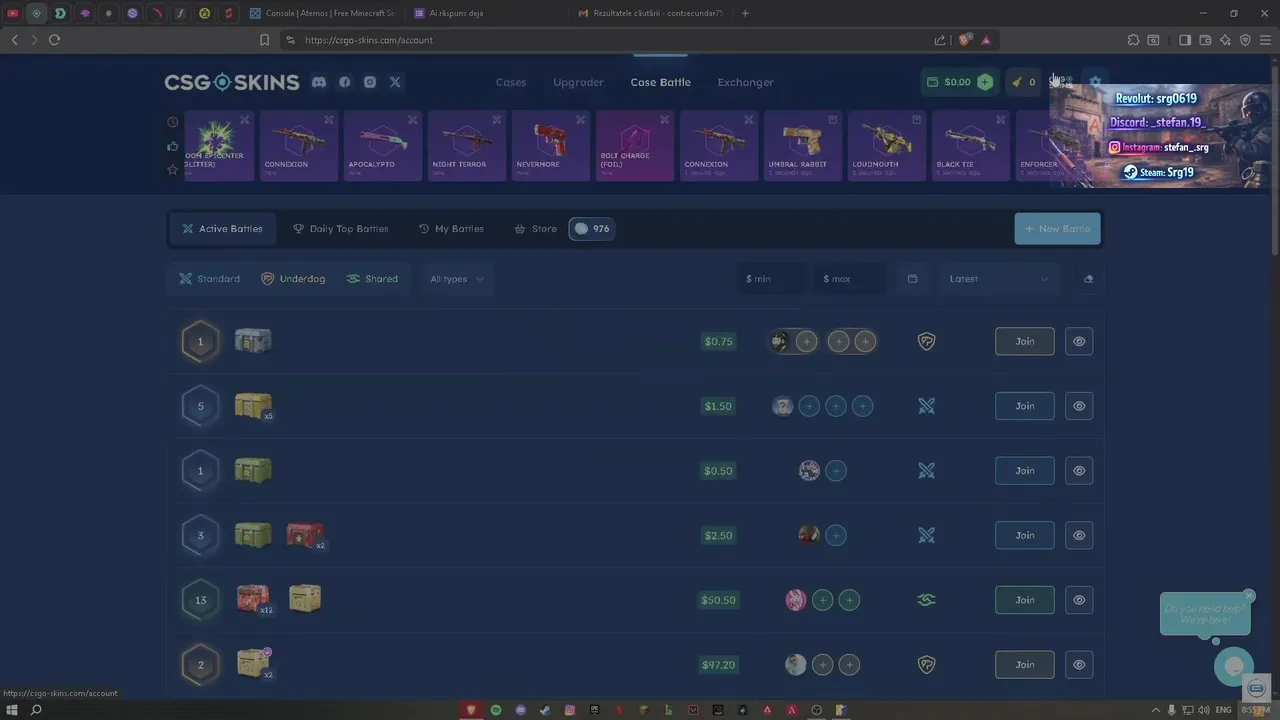This screenshot has width=1280, height=720.
Task: Watch the $1.50 battle via eye icon
Action: (1079, 406)
